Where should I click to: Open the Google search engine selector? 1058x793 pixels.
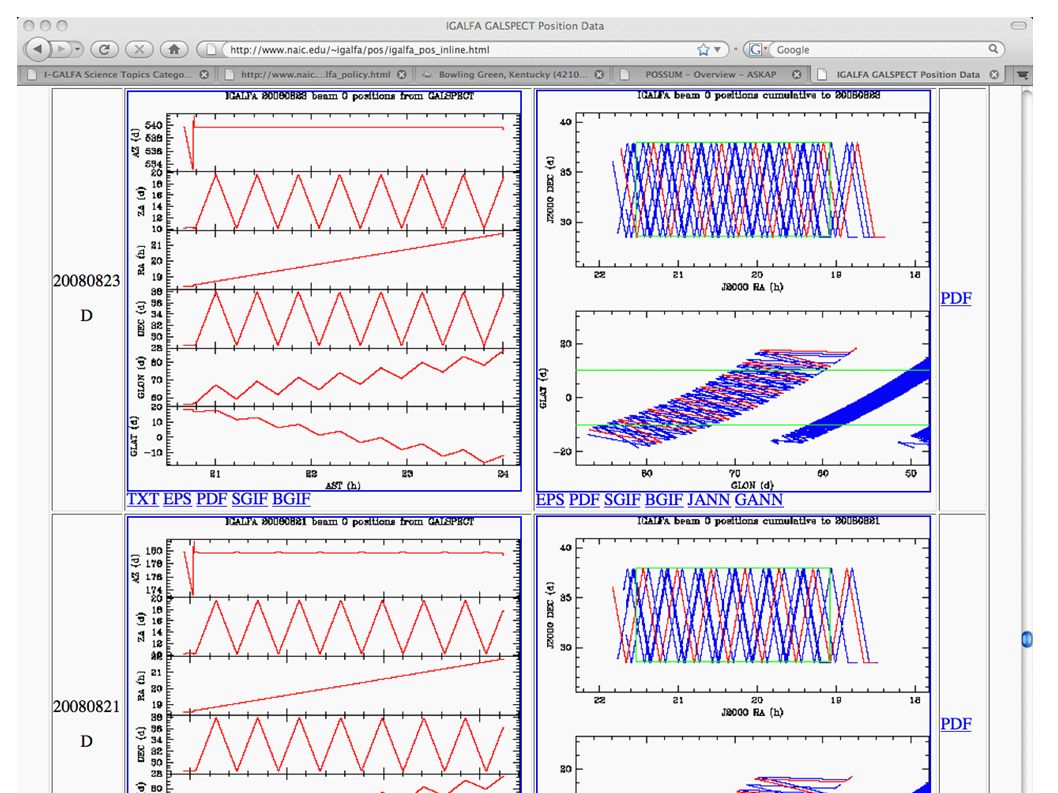click(758, 49)
